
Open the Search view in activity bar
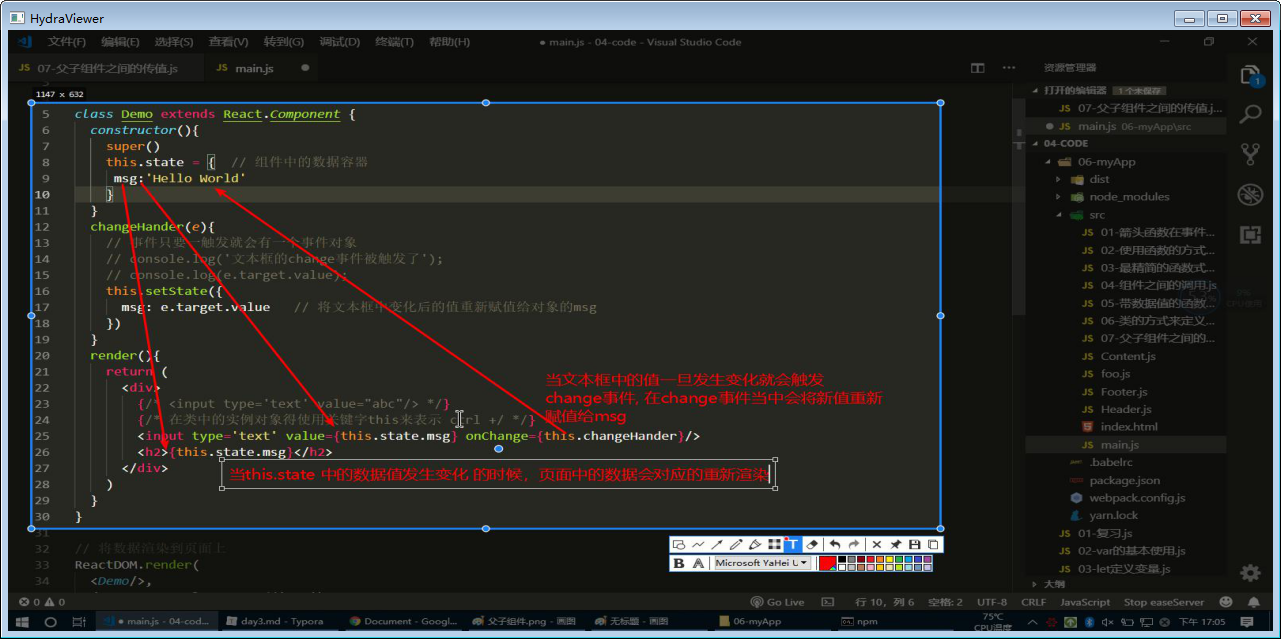click(x=1250, y=113)
